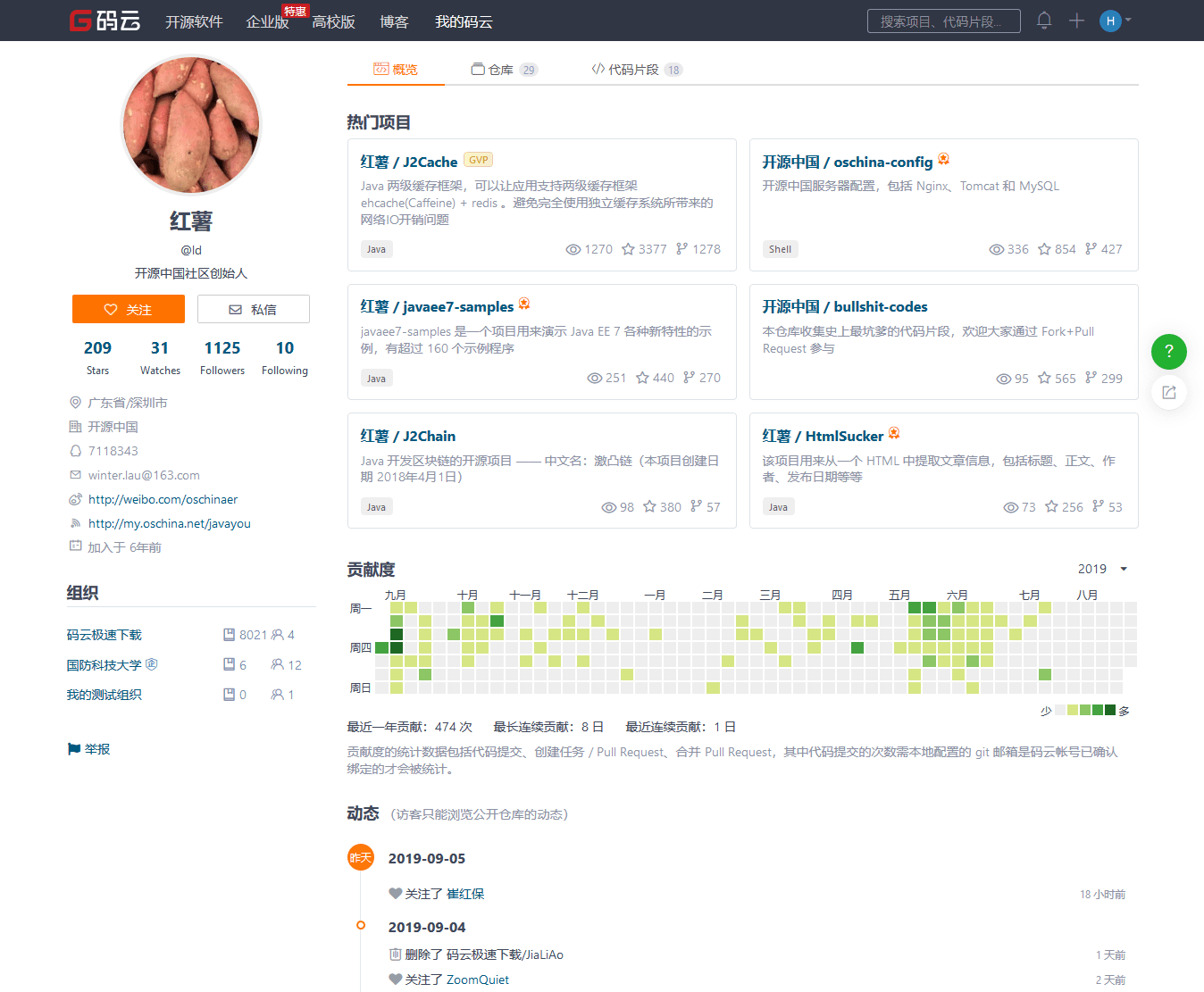The height and width of the screenshot is (992, 1204).
Task: Click the certified badge beside 国防科技大学
Action: tap(152, 664)
